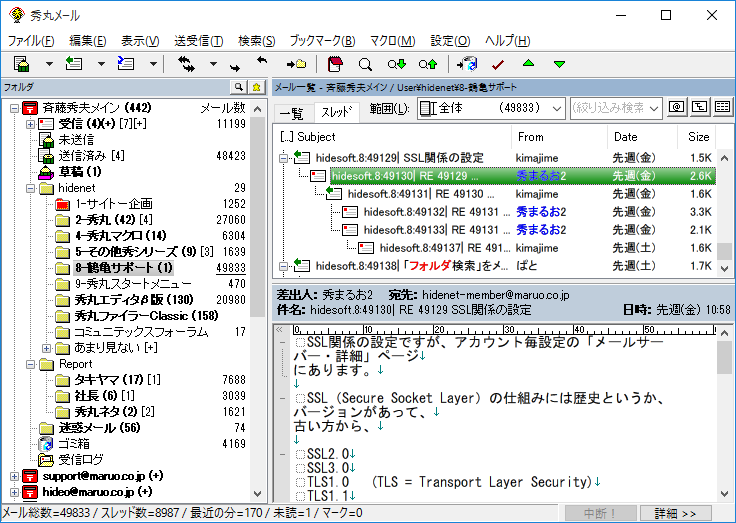Click the 詳細 >> button in status bar

point(676,513)
